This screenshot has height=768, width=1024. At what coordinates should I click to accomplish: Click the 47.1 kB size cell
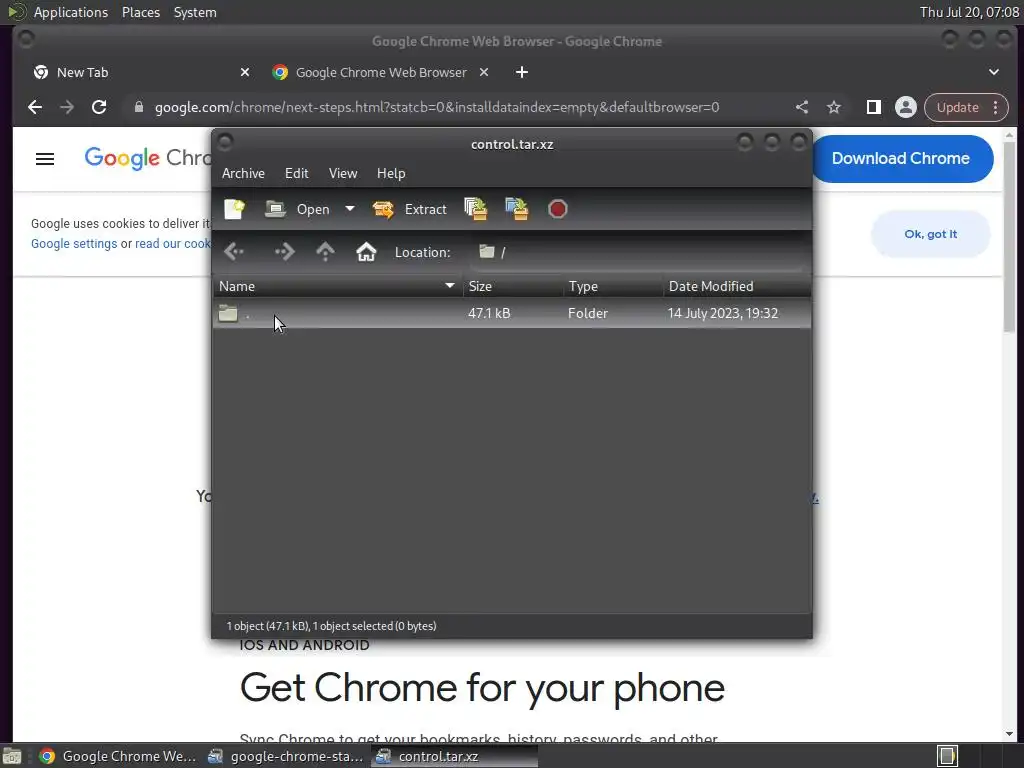489,313
